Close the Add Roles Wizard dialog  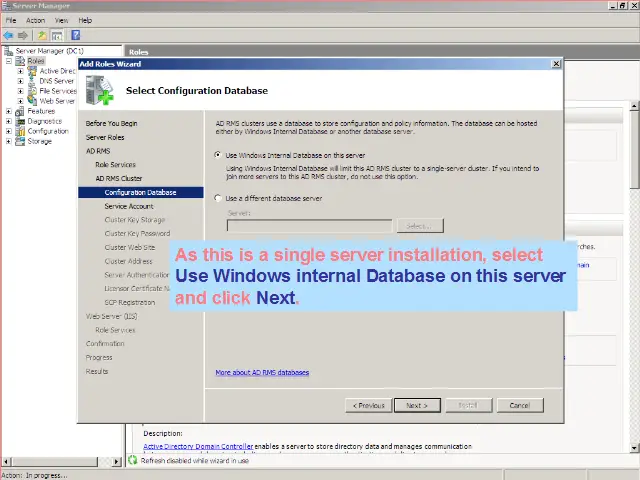(556, 64)
